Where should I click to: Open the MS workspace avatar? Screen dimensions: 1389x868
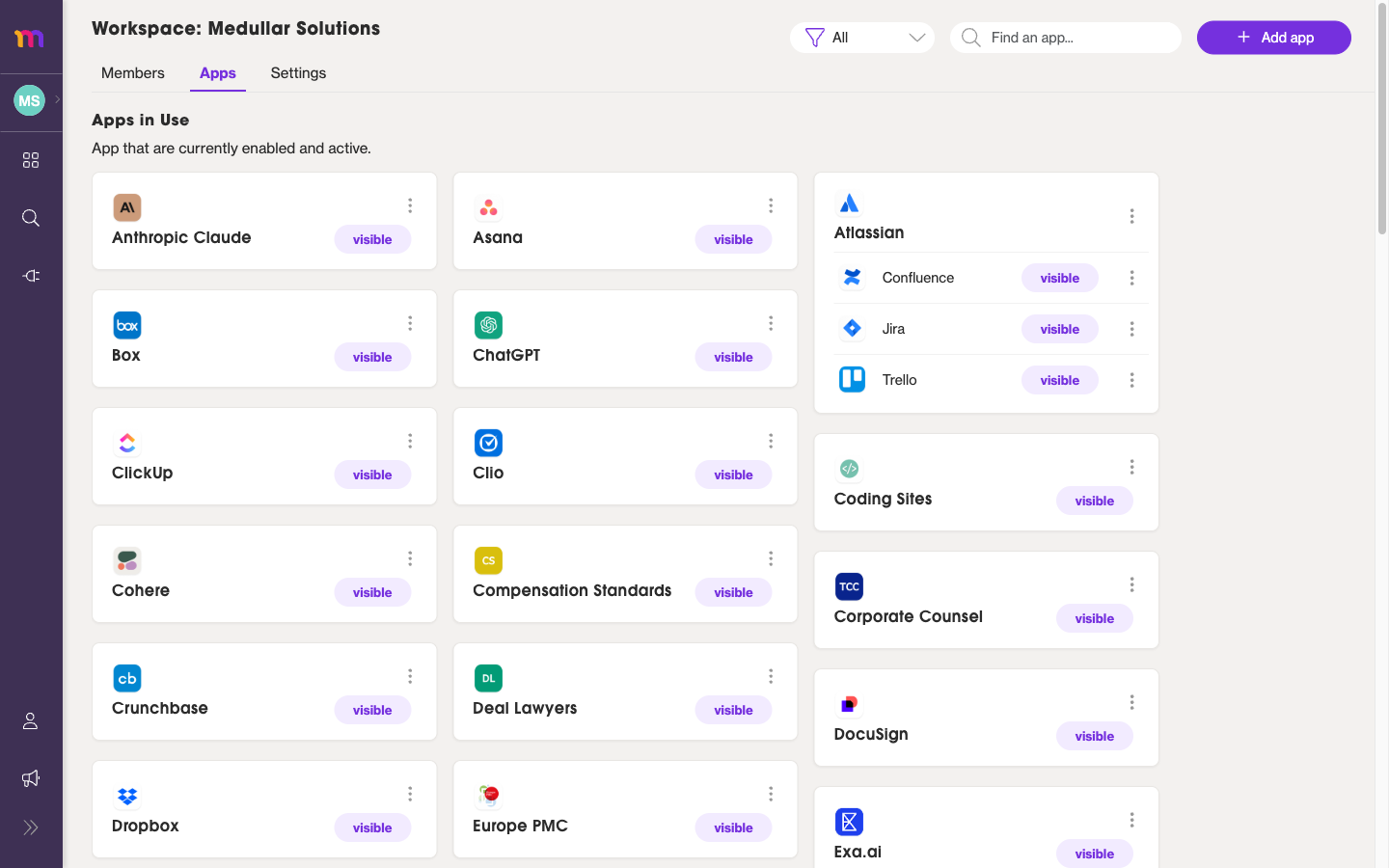(x=29, y=100)
